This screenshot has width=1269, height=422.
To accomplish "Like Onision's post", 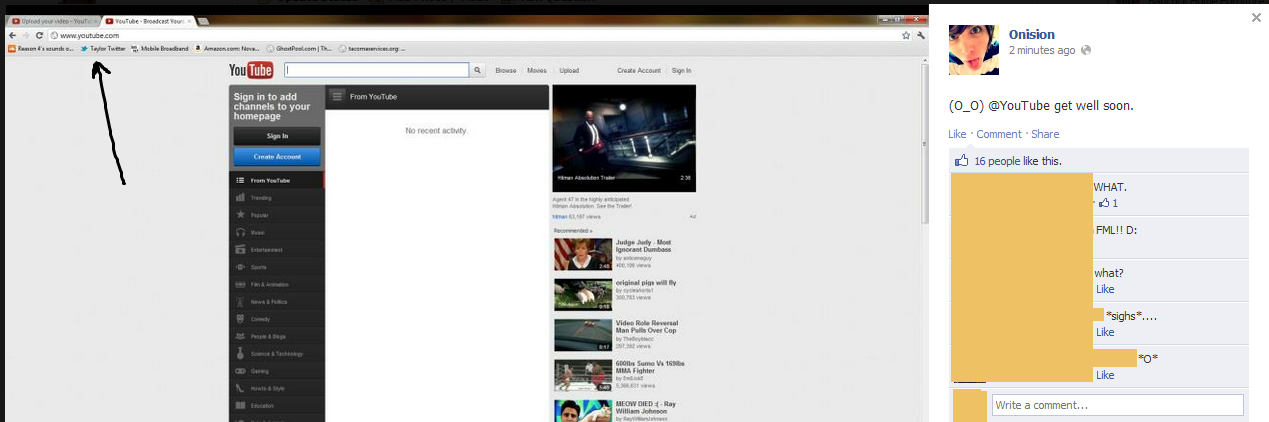I will (x=957, y=134).
